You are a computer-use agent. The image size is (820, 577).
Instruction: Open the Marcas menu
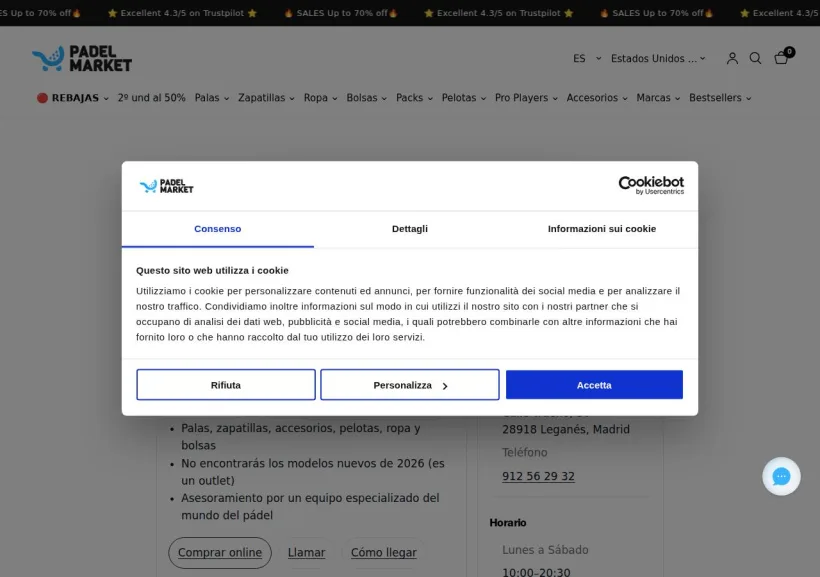[x=658, y=98]
